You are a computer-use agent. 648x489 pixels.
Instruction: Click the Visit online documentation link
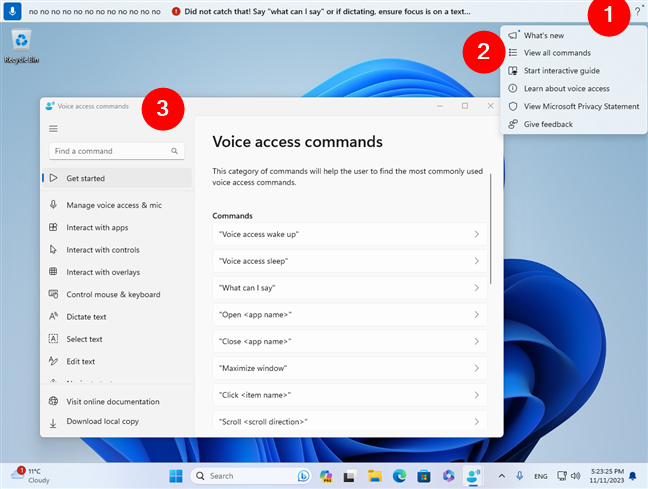coord(117,401)
